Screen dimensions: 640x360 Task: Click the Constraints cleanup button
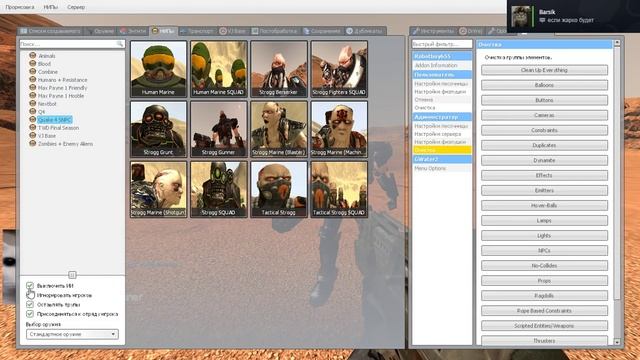tap(544, 130)
